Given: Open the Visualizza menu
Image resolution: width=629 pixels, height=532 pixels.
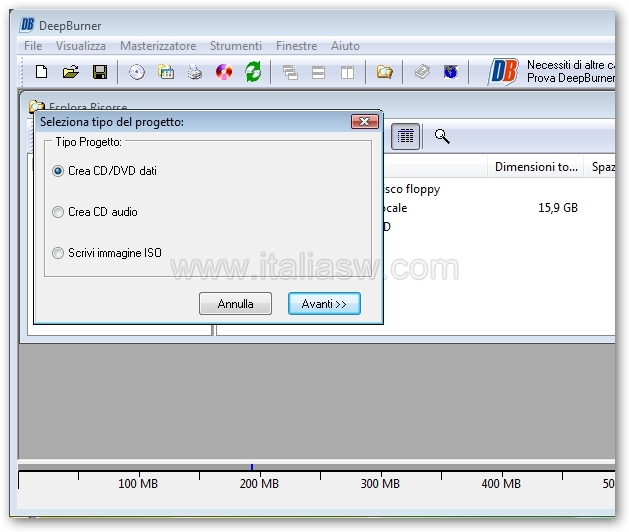Looking at the screenshot, I should 81,46.
